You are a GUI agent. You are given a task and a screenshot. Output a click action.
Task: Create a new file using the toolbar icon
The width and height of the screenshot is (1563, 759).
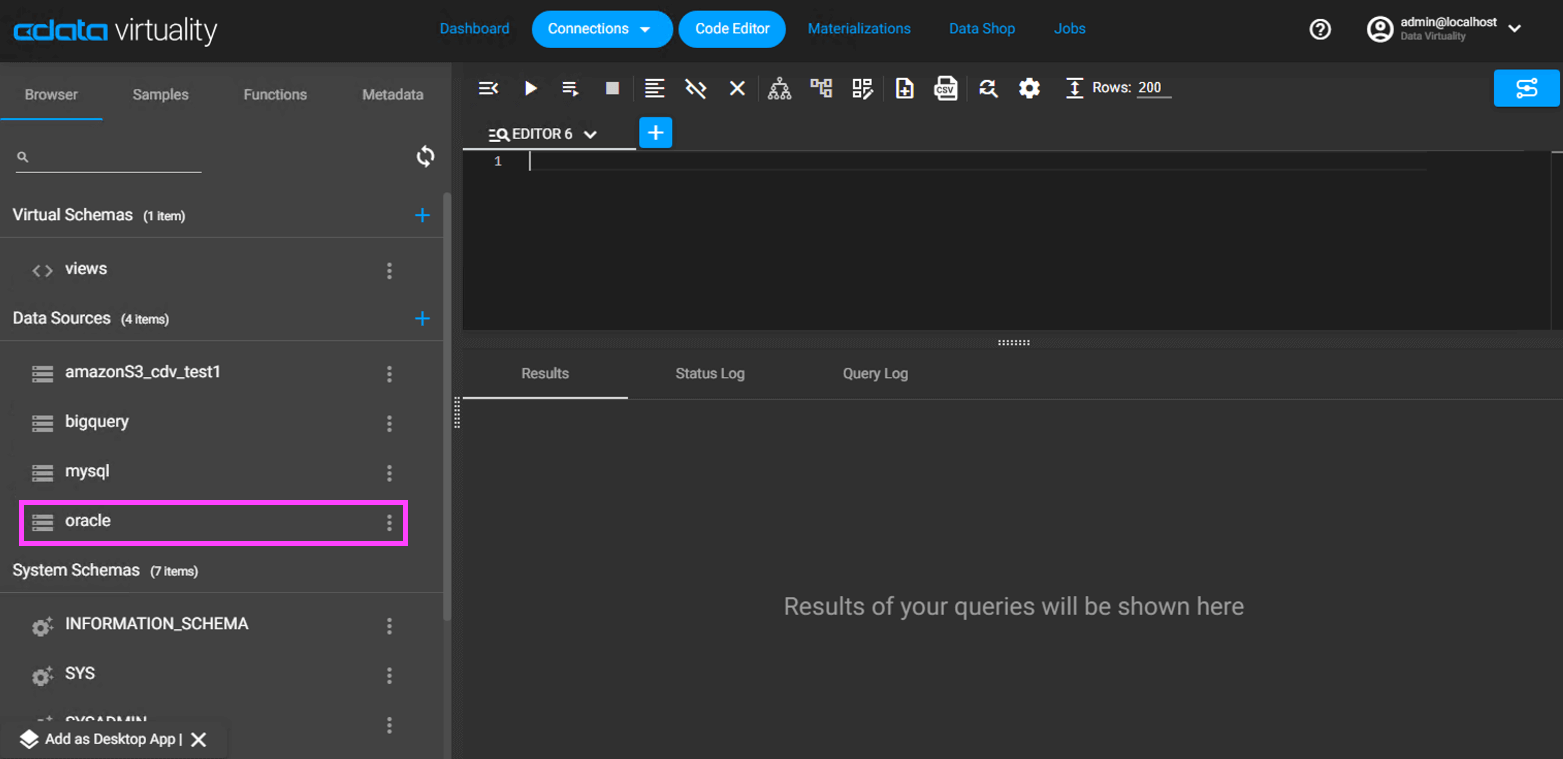pos(903,88)
